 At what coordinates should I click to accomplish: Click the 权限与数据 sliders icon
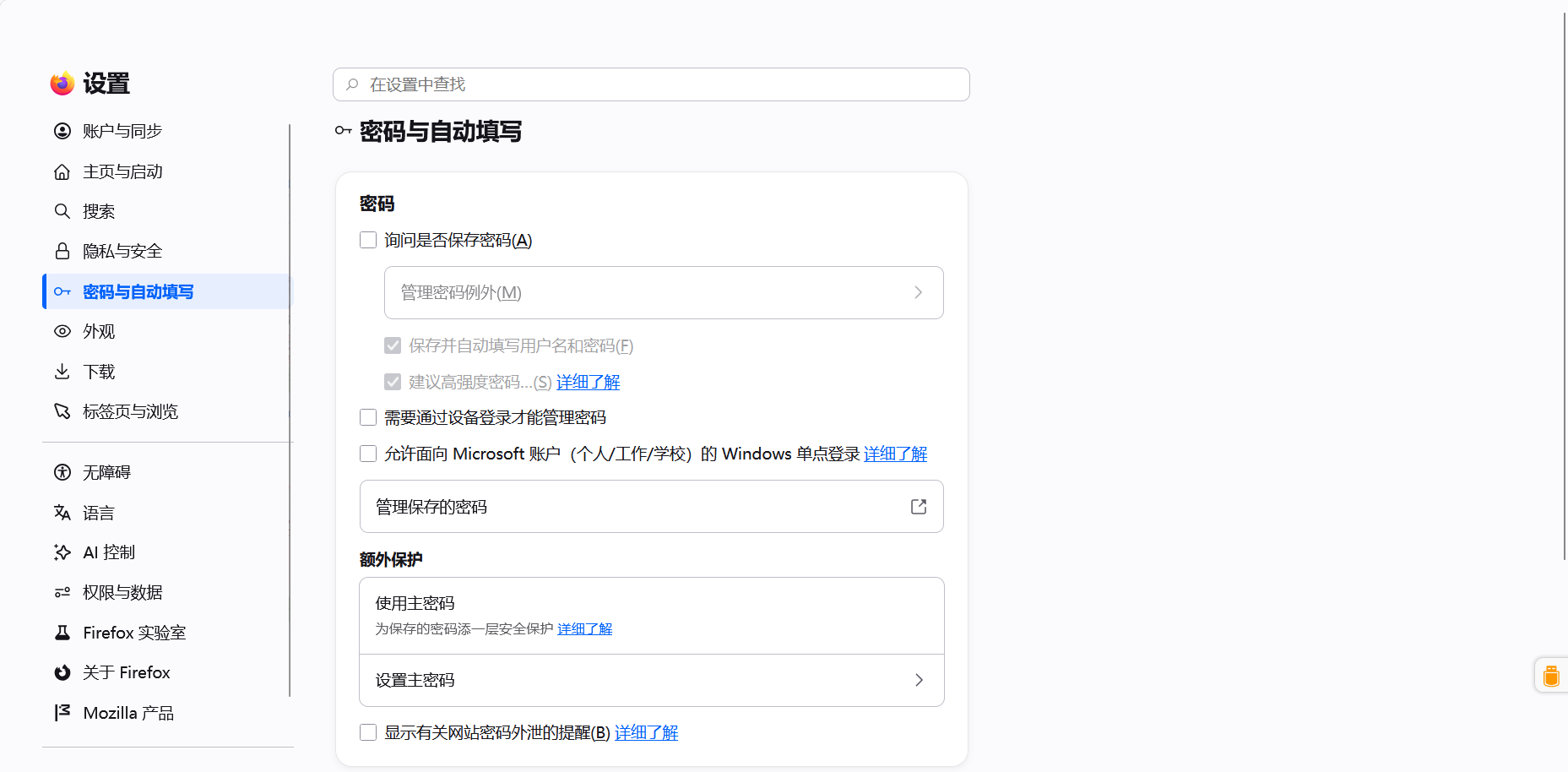pyautogui.click(x=62, y=592)
